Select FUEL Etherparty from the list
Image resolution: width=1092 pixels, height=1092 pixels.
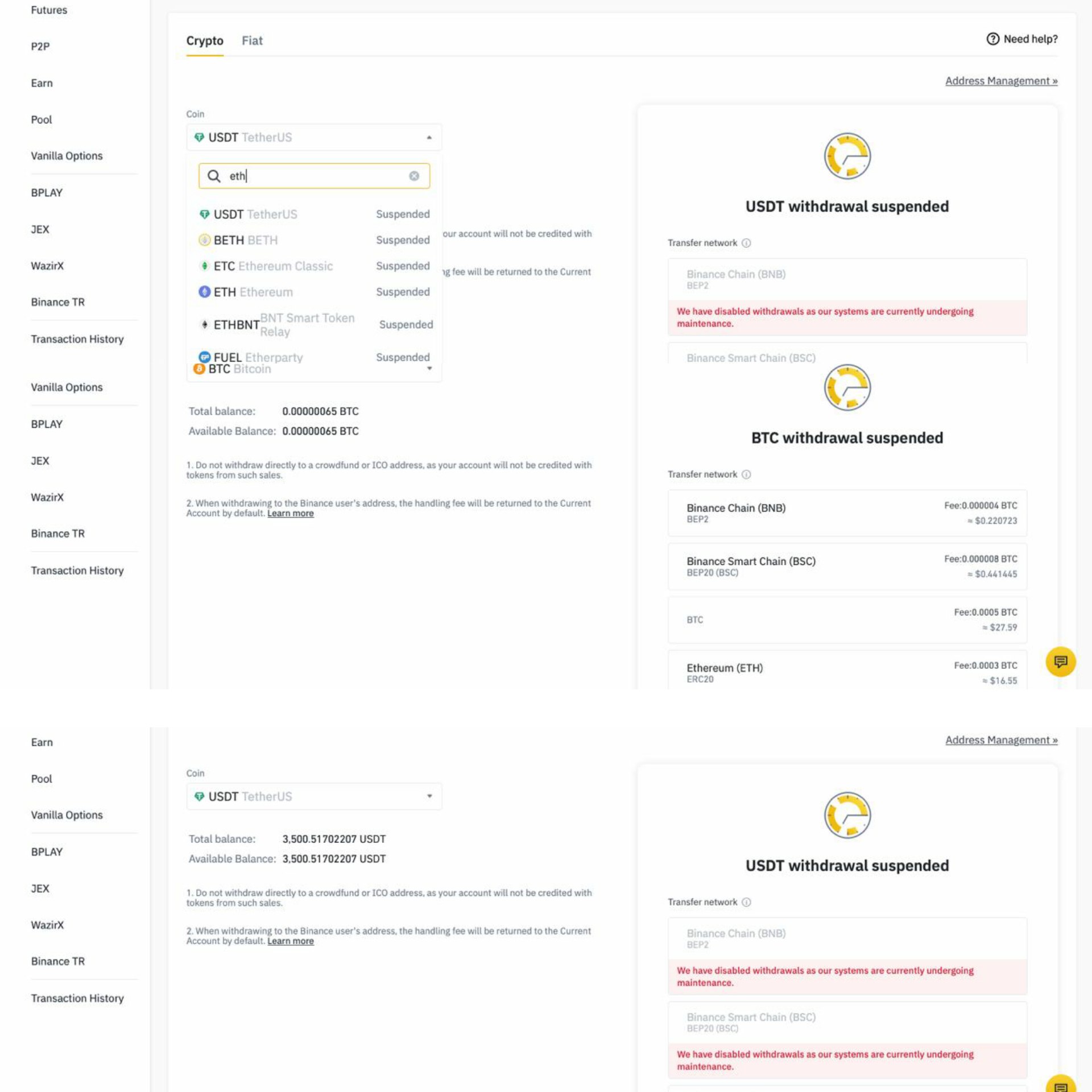point(314,357)
